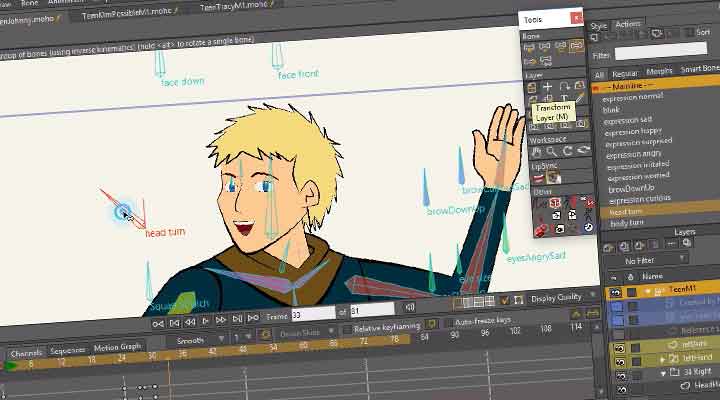Select the highlighted fourth Bone tool icon
The height and width of the screenshot is (400, 720).
pyautogui.click(x=576, y=45)
